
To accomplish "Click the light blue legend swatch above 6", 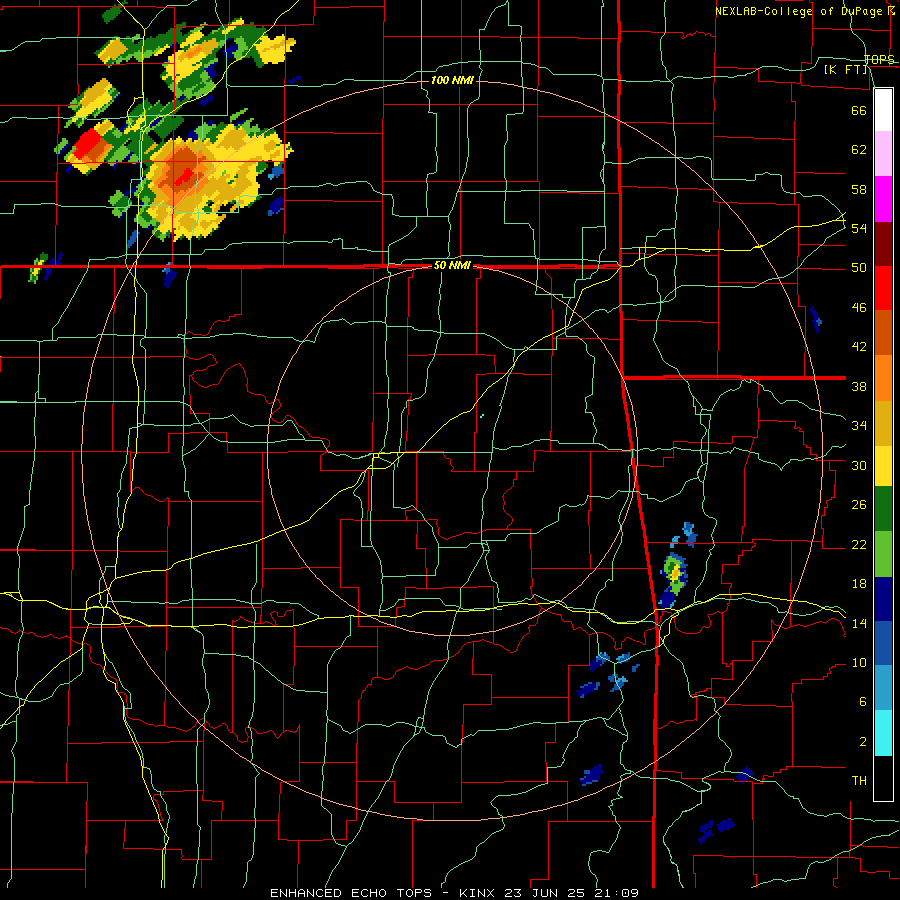I will pos(883,688).
